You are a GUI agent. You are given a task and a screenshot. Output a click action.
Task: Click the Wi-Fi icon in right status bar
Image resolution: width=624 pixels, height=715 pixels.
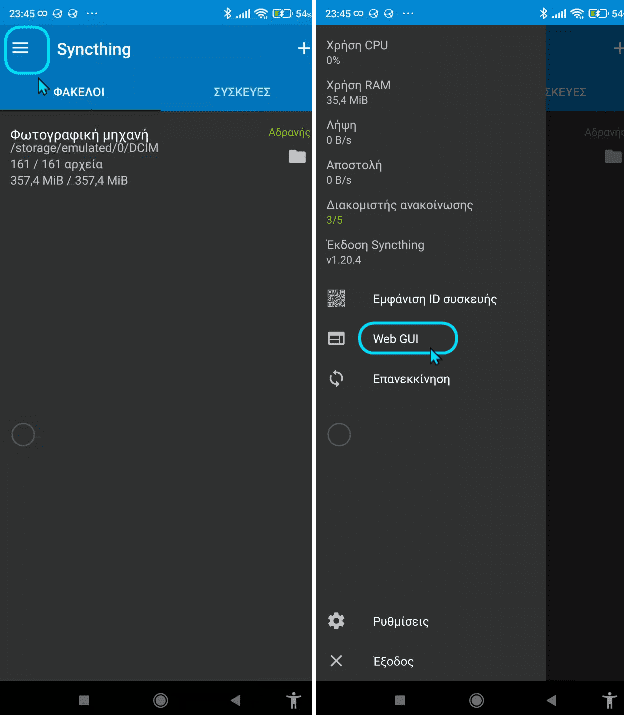coord(577,13)
